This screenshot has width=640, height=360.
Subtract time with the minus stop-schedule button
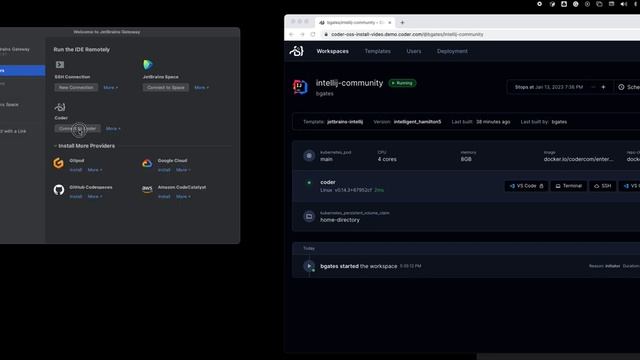pos(593,87)
